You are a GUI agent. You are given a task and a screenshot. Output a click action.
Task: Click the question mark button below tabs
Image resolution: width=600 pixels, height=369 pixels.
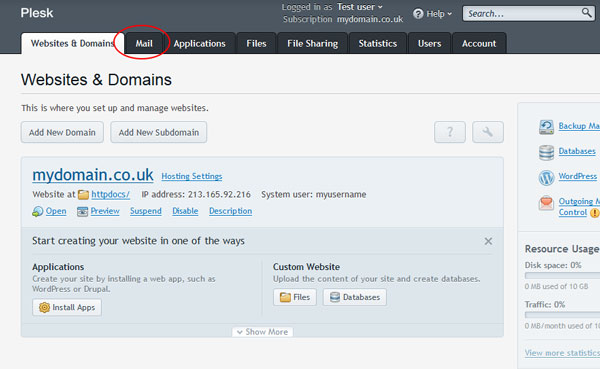point(450,132)
